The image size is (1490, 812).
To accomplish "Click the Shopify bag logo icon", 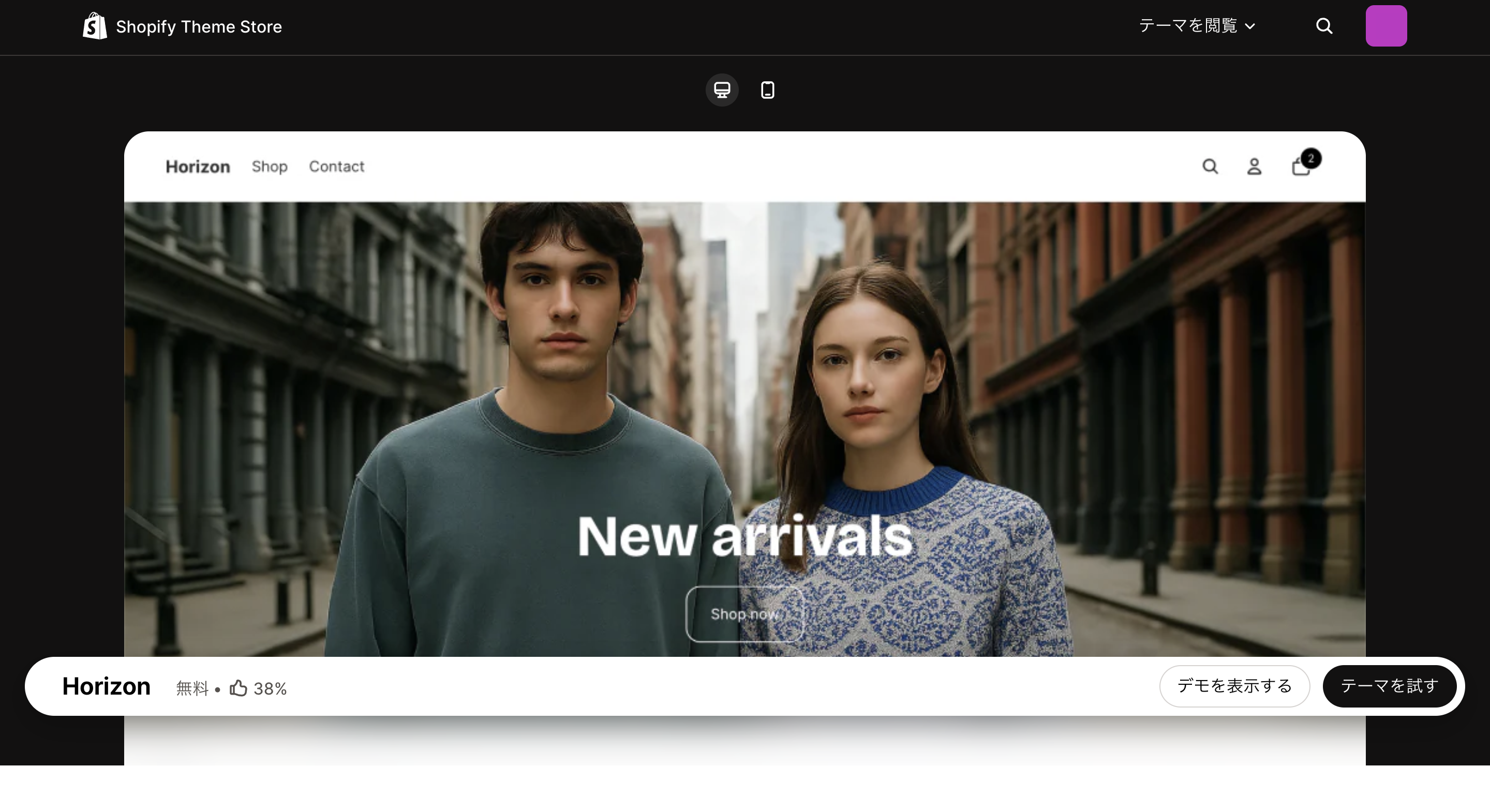I will point(95,26).
